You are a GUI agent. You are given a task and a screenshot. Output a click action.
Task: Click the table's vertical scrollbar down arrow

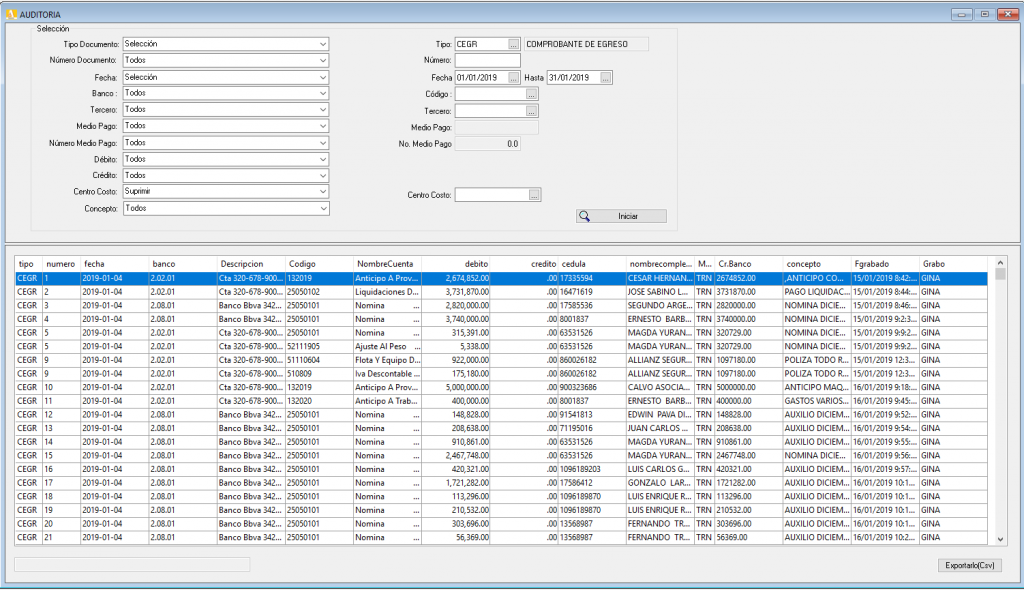[x=1000, y=540]
